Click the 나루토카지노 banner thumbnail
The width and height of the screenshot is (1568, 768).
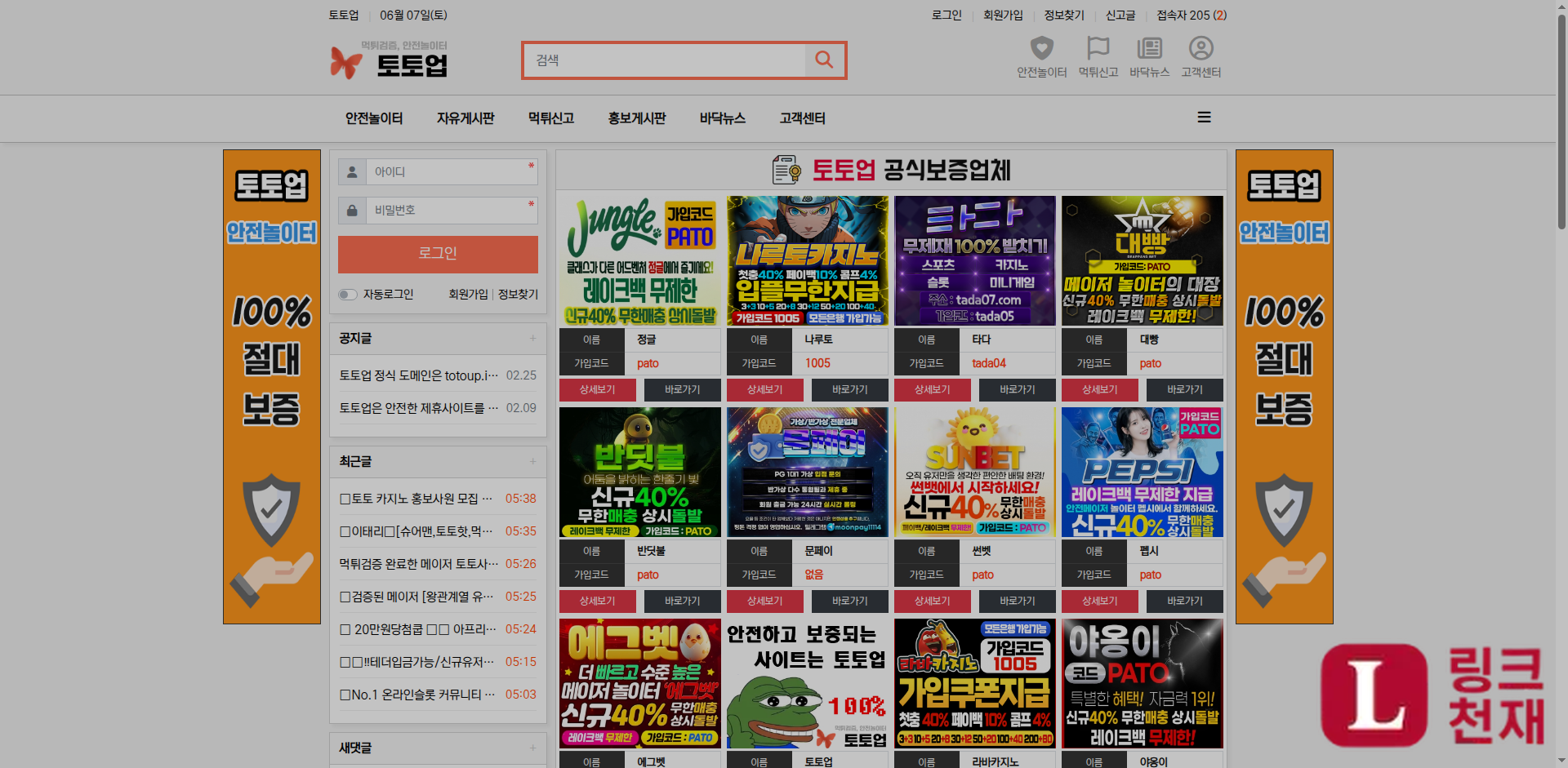tap(808, 260)
